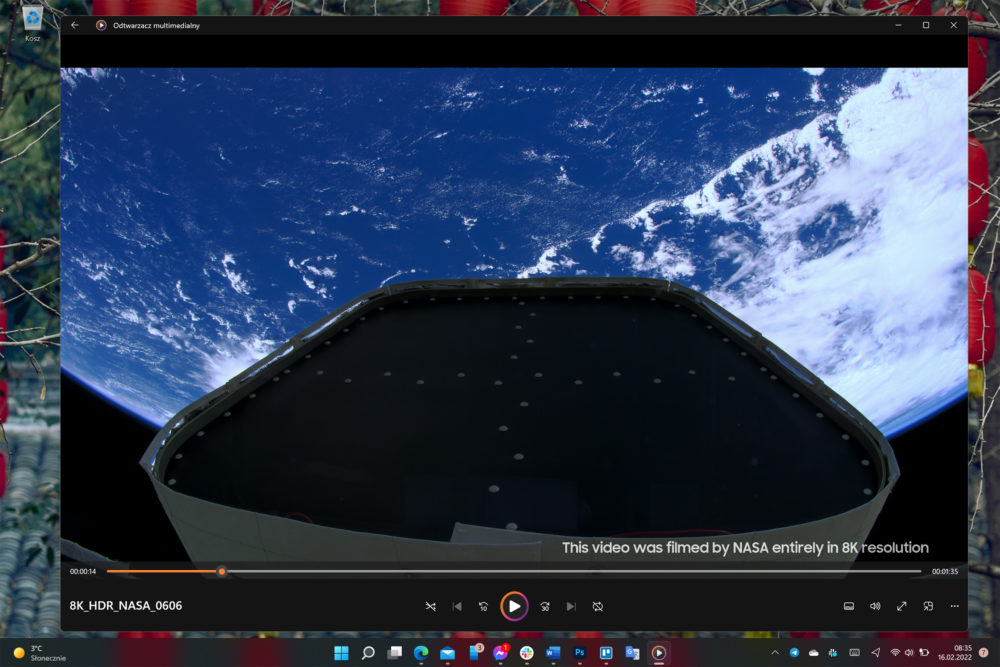Click total duration 00:01:35
The width and height of the screenshot is (1000, 667).
(x=945, y=571)
